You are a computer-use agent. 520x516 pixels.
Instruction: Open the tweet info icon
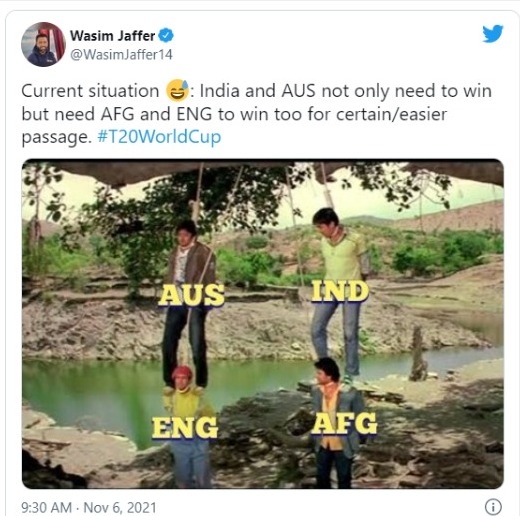[493, 507]
